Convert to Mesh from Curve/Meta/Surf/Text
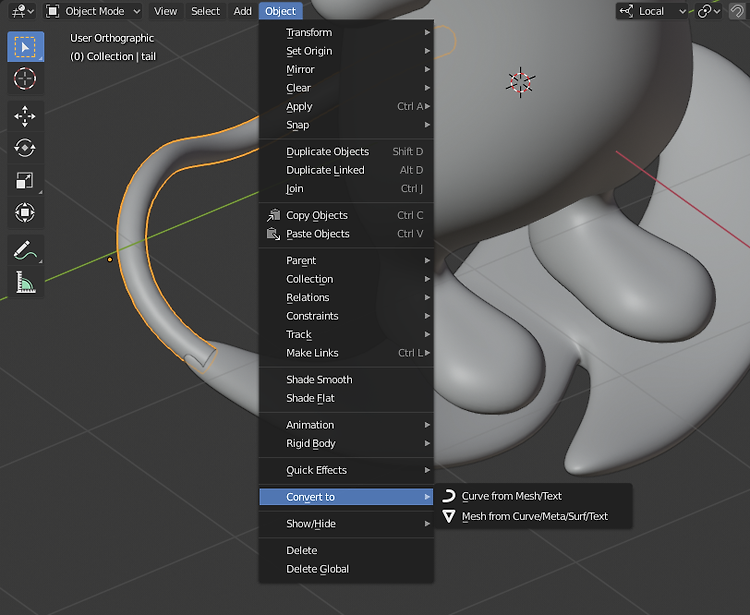 (533, 516)
